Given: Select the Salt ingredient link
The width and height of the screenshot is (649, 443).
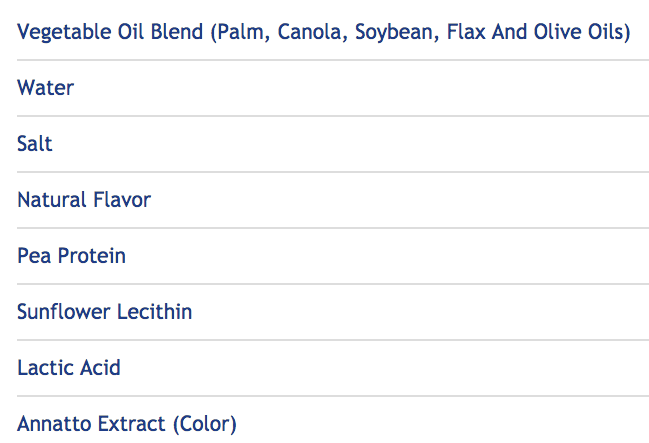Looking at the screenshot, I should pyautogui.click(x=35, y=144).
